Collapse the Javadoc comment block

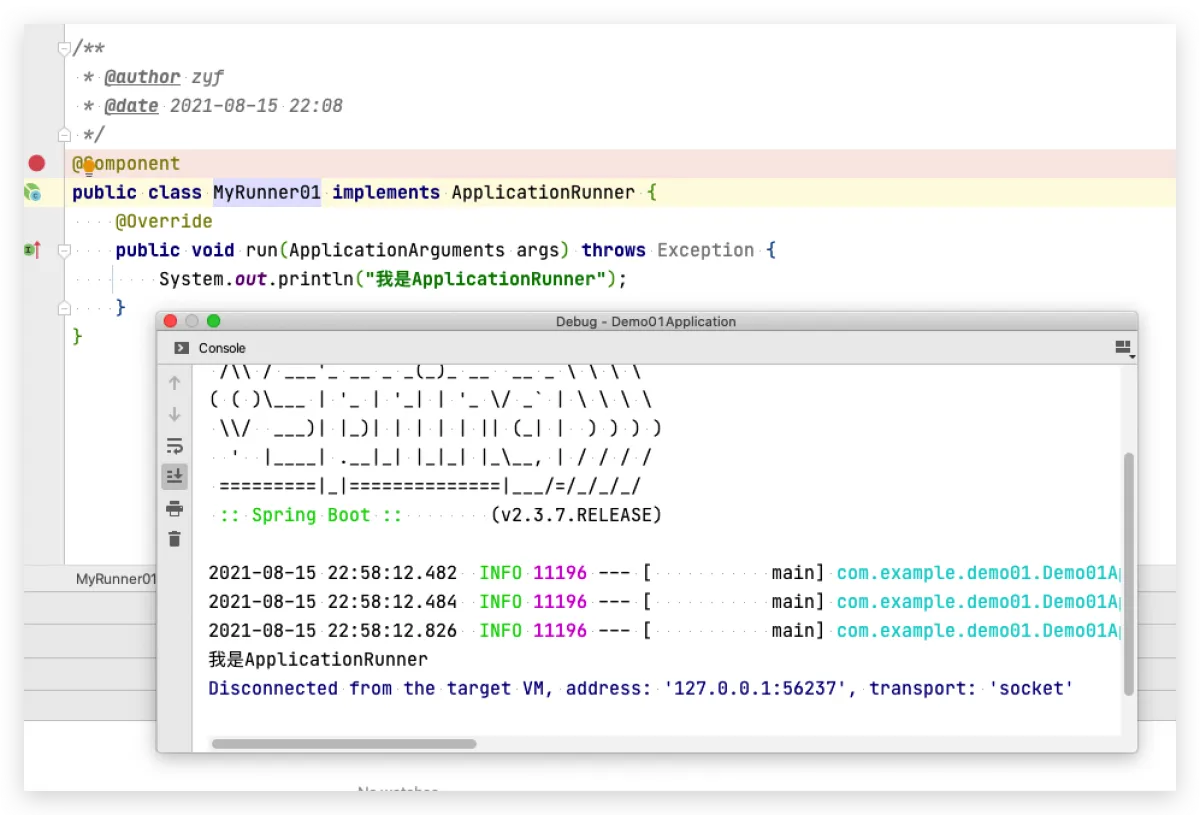click(64, 48)
